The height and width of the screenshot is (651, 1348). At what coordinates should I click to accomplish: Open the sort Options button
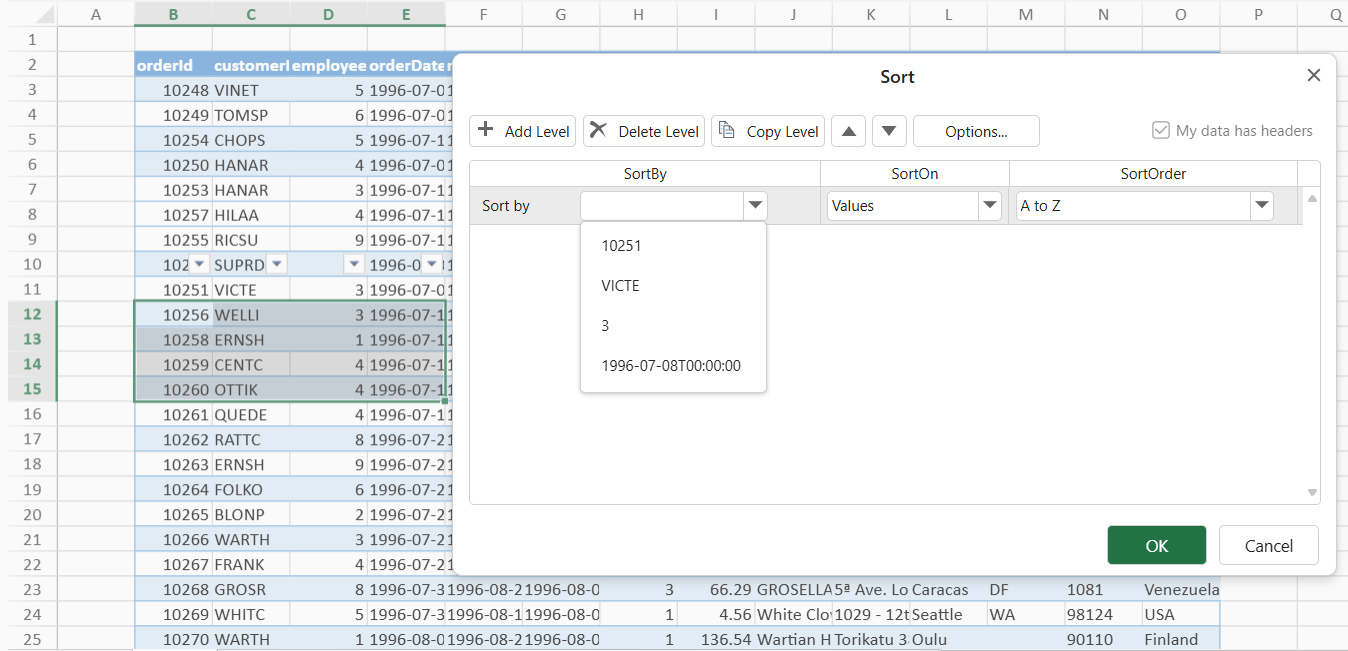pyautogui.click(x=976, y=131)
